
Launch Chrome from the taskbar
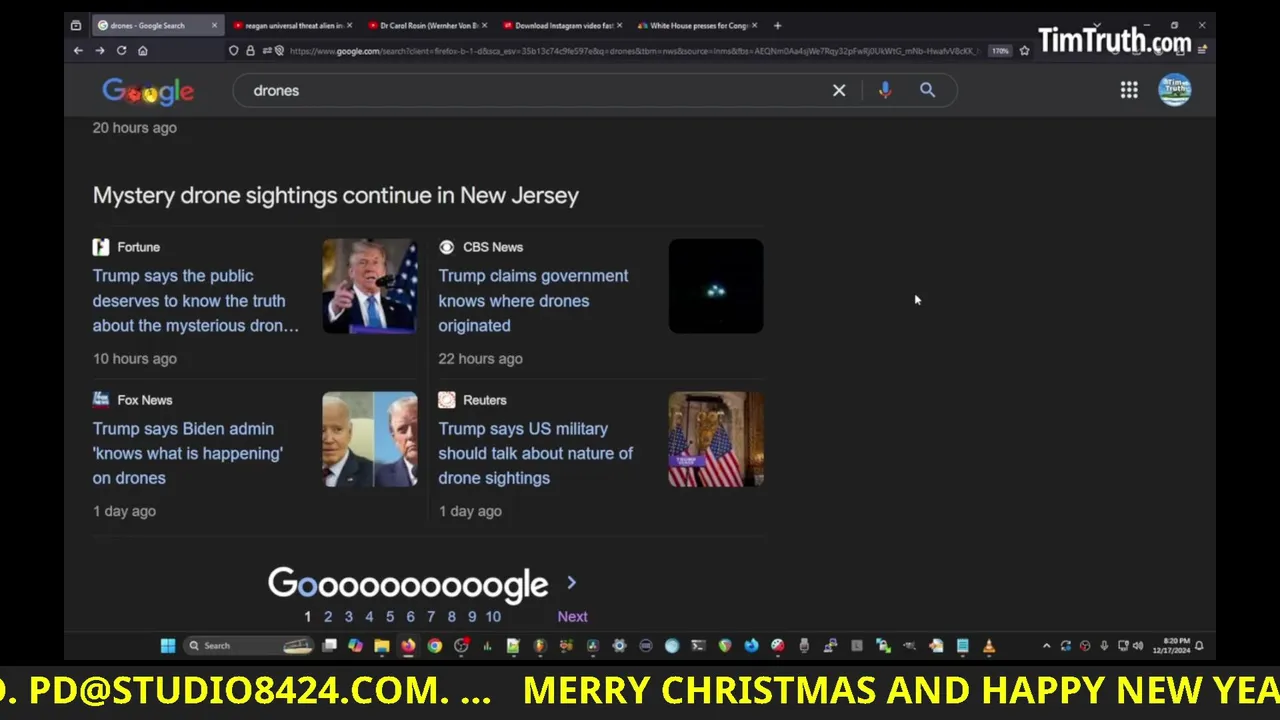coord(434,646)
